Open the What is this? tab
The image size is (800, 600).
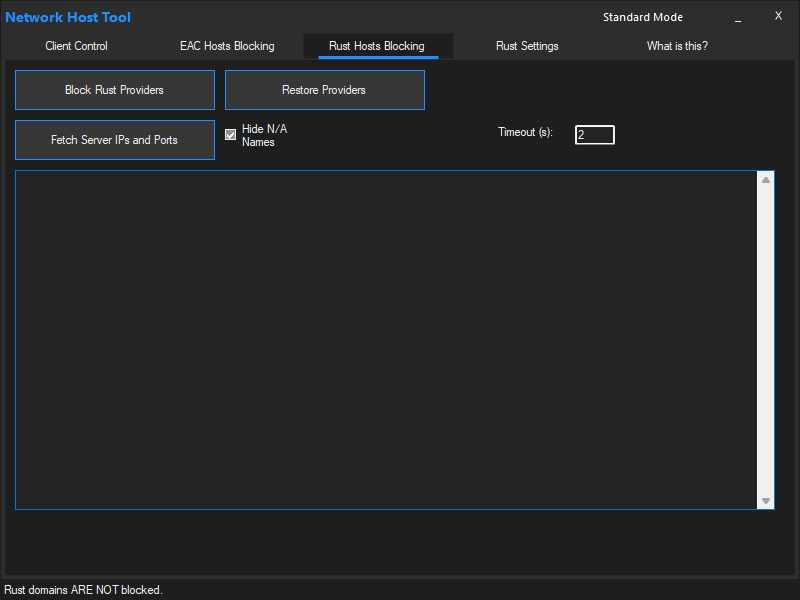point(677,46)
